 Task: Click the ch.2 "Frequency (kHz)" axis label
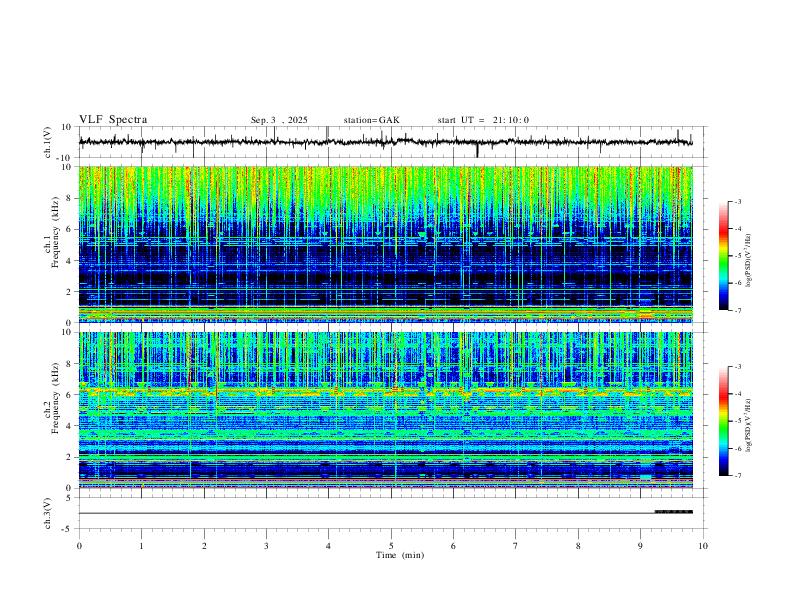tap(54, 396)
